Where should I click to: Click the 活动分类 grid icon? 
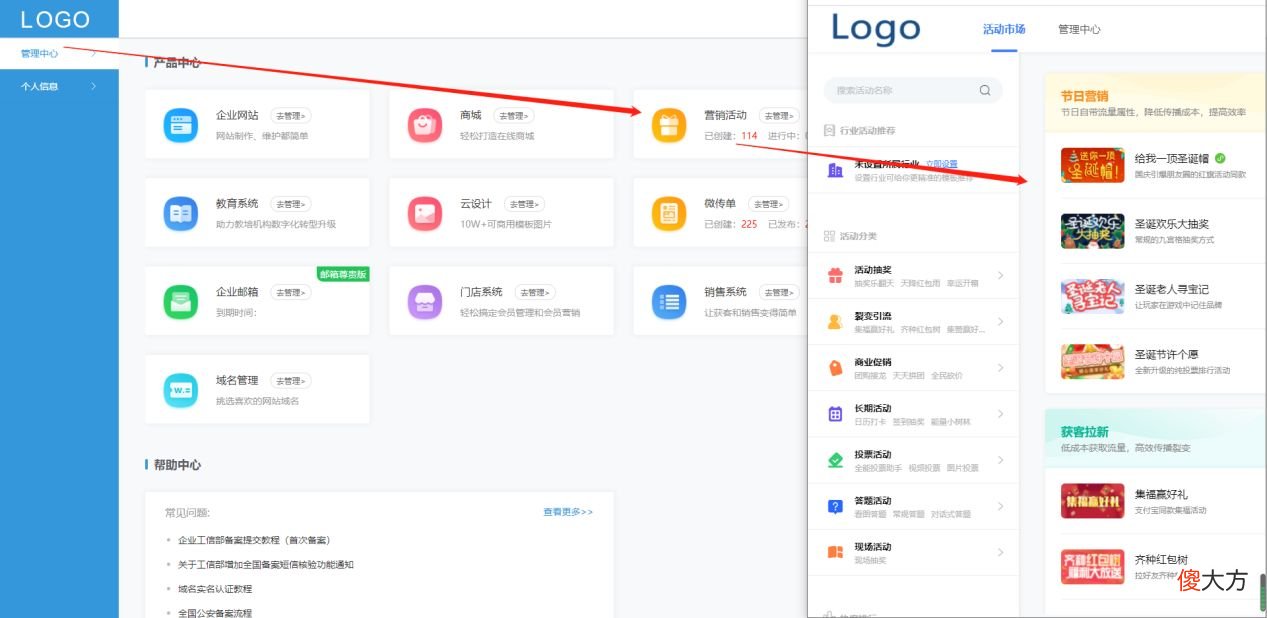coord(829,236)
